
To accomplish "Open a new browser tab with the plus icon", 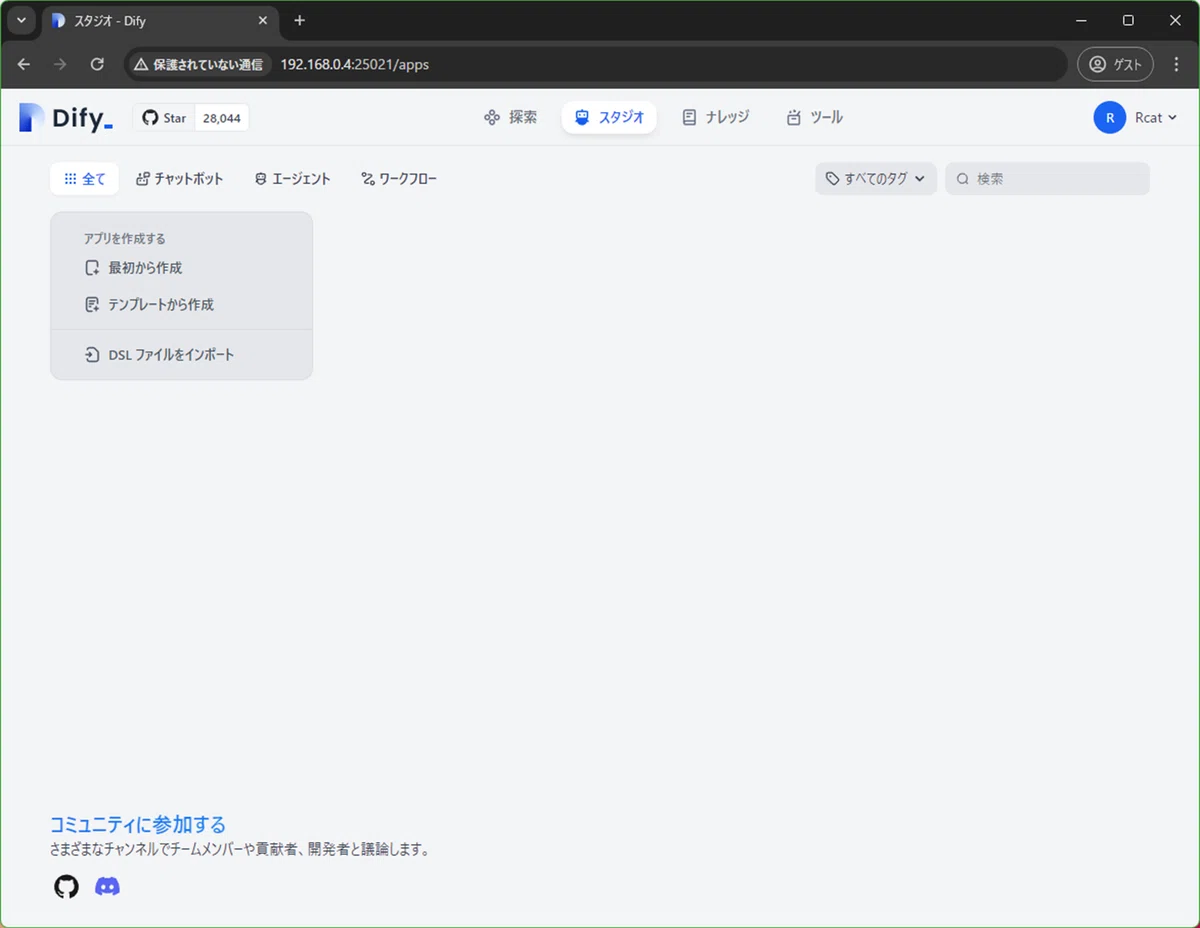I will click(299, 21).
